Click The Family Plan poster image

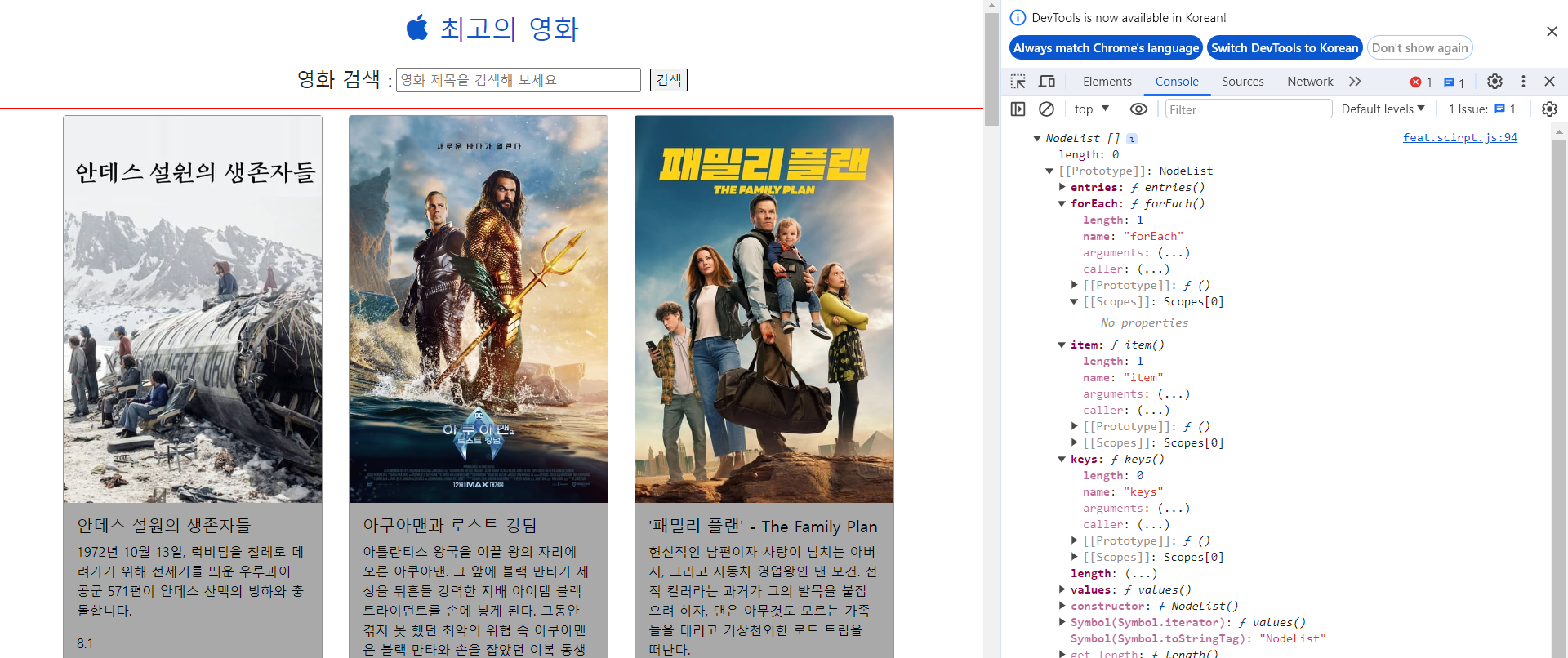coord(764,309)
